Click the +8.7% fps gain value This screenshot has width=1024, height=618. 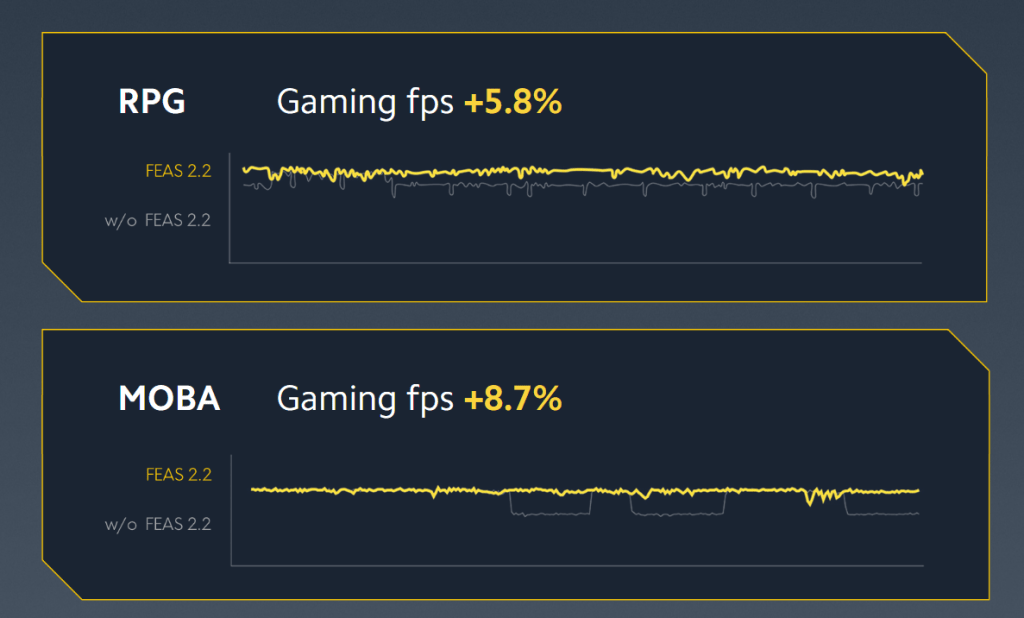pyautogui.click(x=513, y=399)
